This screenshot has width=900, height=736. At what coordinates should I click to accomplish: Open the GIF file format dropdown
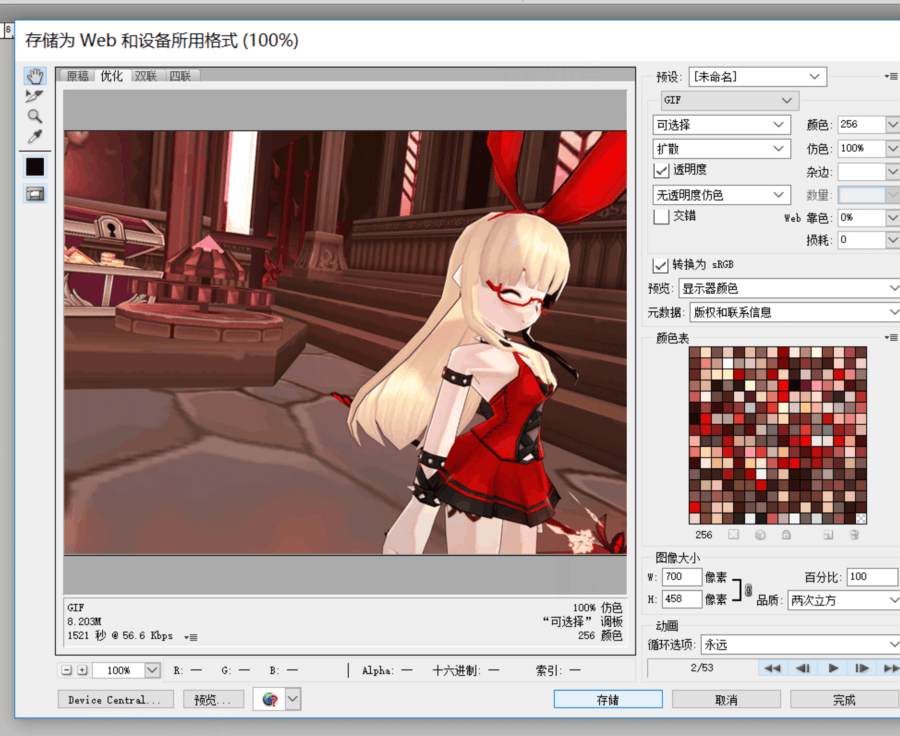coord(730,100)
